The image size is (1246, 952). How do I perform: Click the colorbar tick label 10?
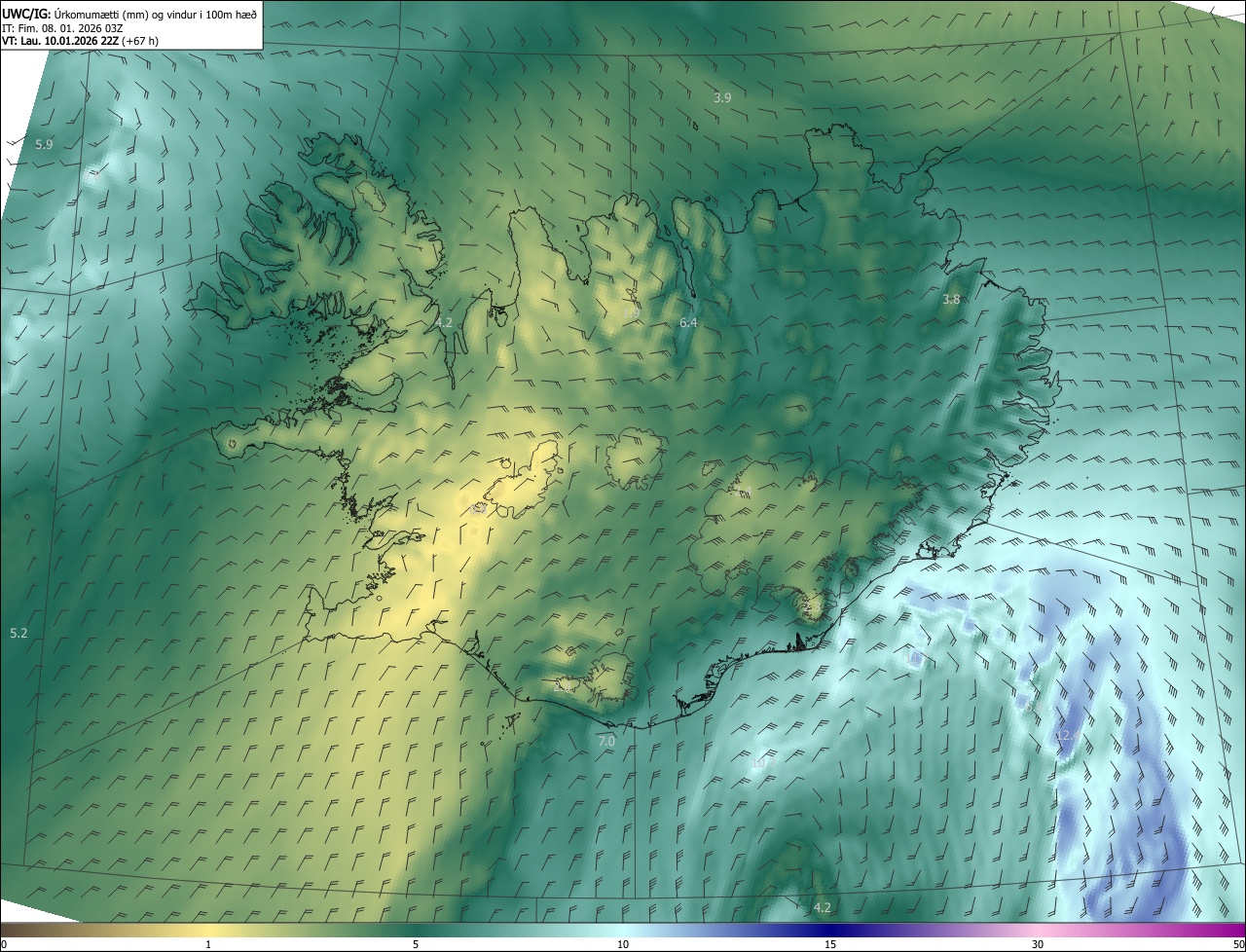coord(623,944)
